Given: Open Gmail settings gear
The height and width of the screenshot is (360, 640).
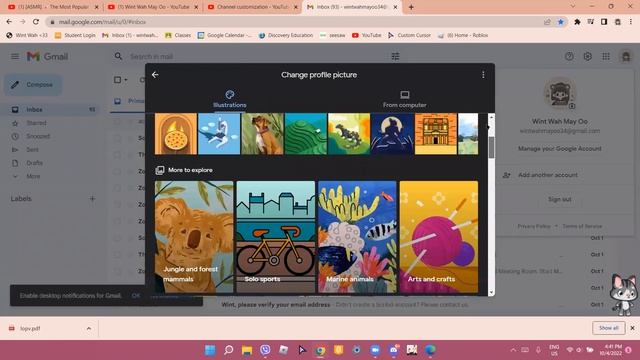Looking at the screenshot, I should tap(587, 56).
